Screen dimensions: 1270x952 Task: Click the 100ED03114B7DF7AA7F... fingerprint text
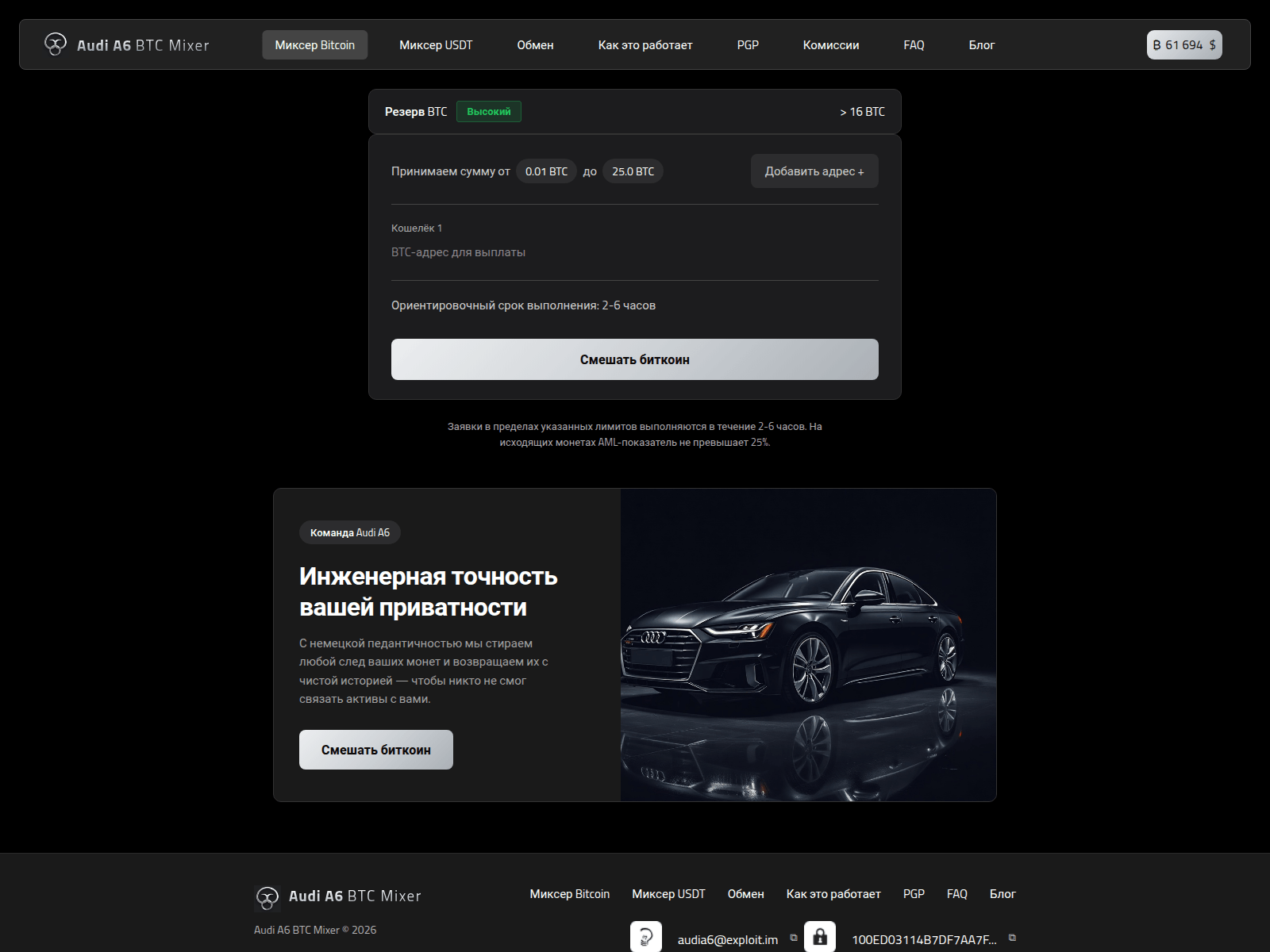point(924,939)
